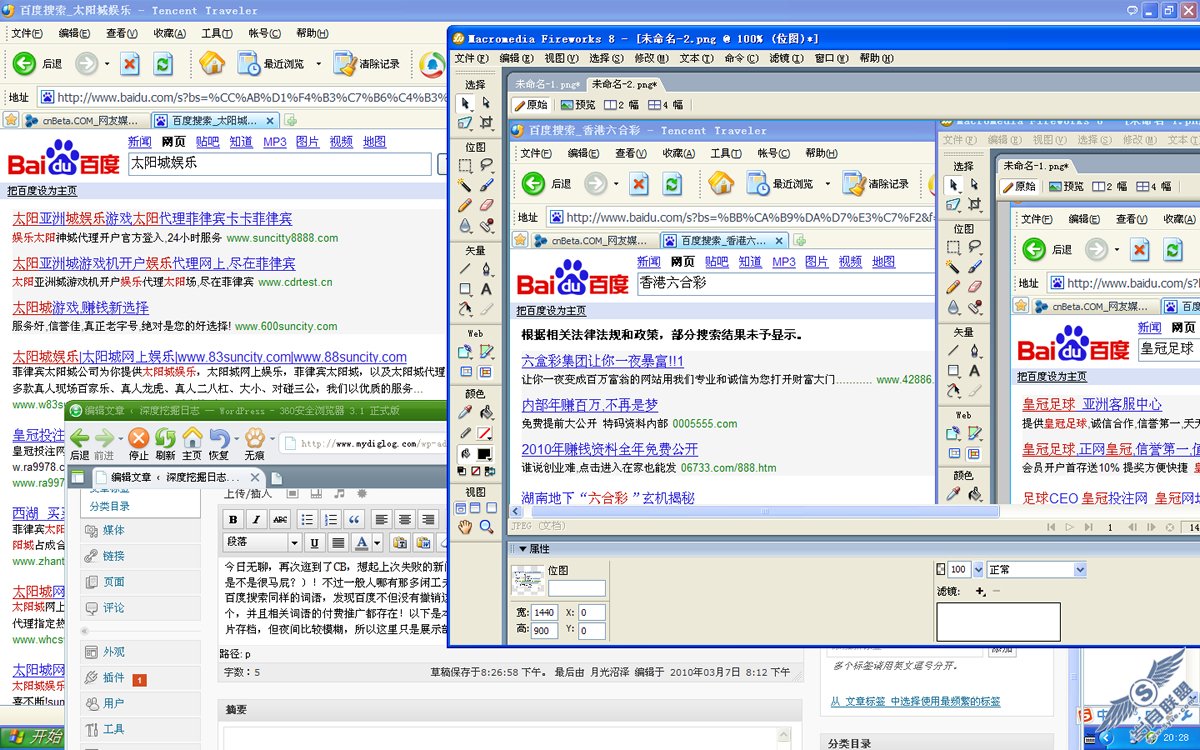Open stroke color swatch in main Fireworks panel
The height and width of the screenshot is (750, 1200).
pos(485,434)
